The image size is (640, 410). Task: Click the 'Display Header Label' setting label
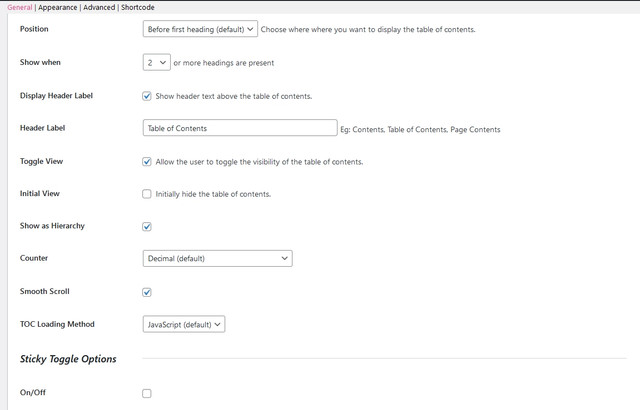[56, 95]
